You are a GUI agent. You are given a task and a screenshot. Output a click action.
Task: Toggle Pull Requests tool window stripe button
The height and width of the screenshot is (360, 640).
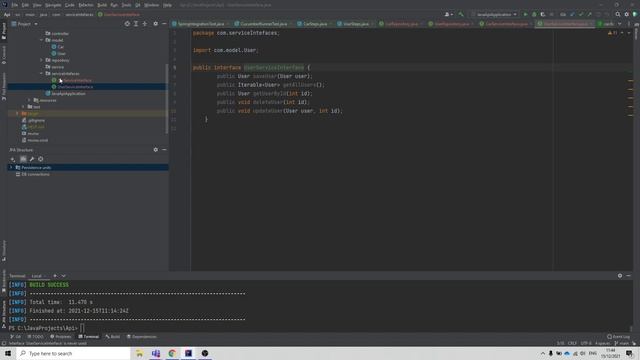pos(4,86)
